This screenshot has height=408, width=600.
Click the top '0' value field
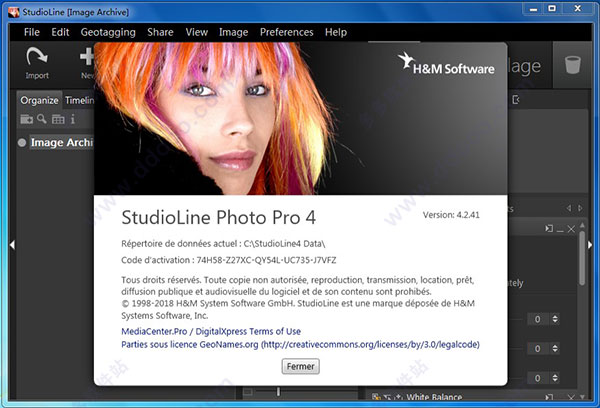point(538,319)
